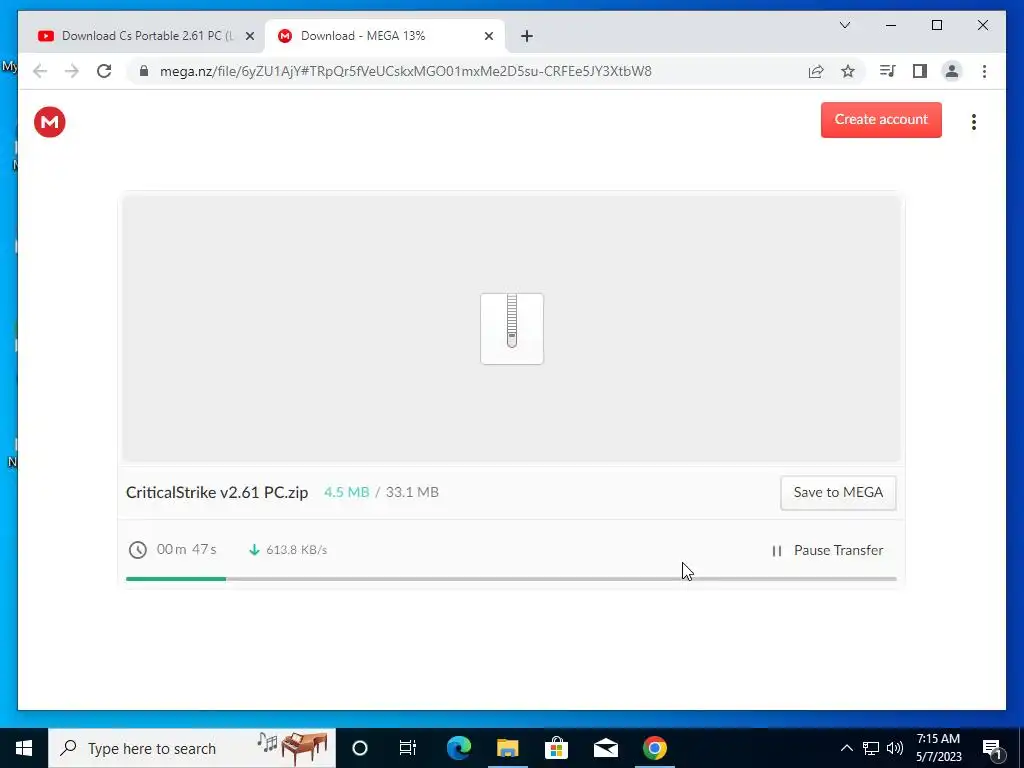1024x768 pixels.
Task: Click the MEGA logo icon
Action: 50,122
